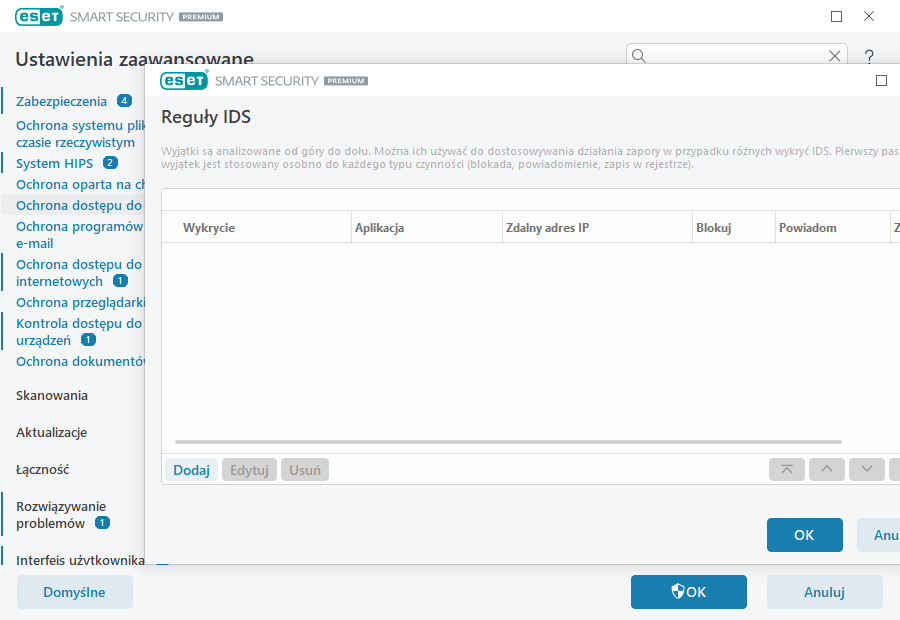The image size is (900, 620).
Task: Click the move-to-top arrow button
Action: click(787, 469)
